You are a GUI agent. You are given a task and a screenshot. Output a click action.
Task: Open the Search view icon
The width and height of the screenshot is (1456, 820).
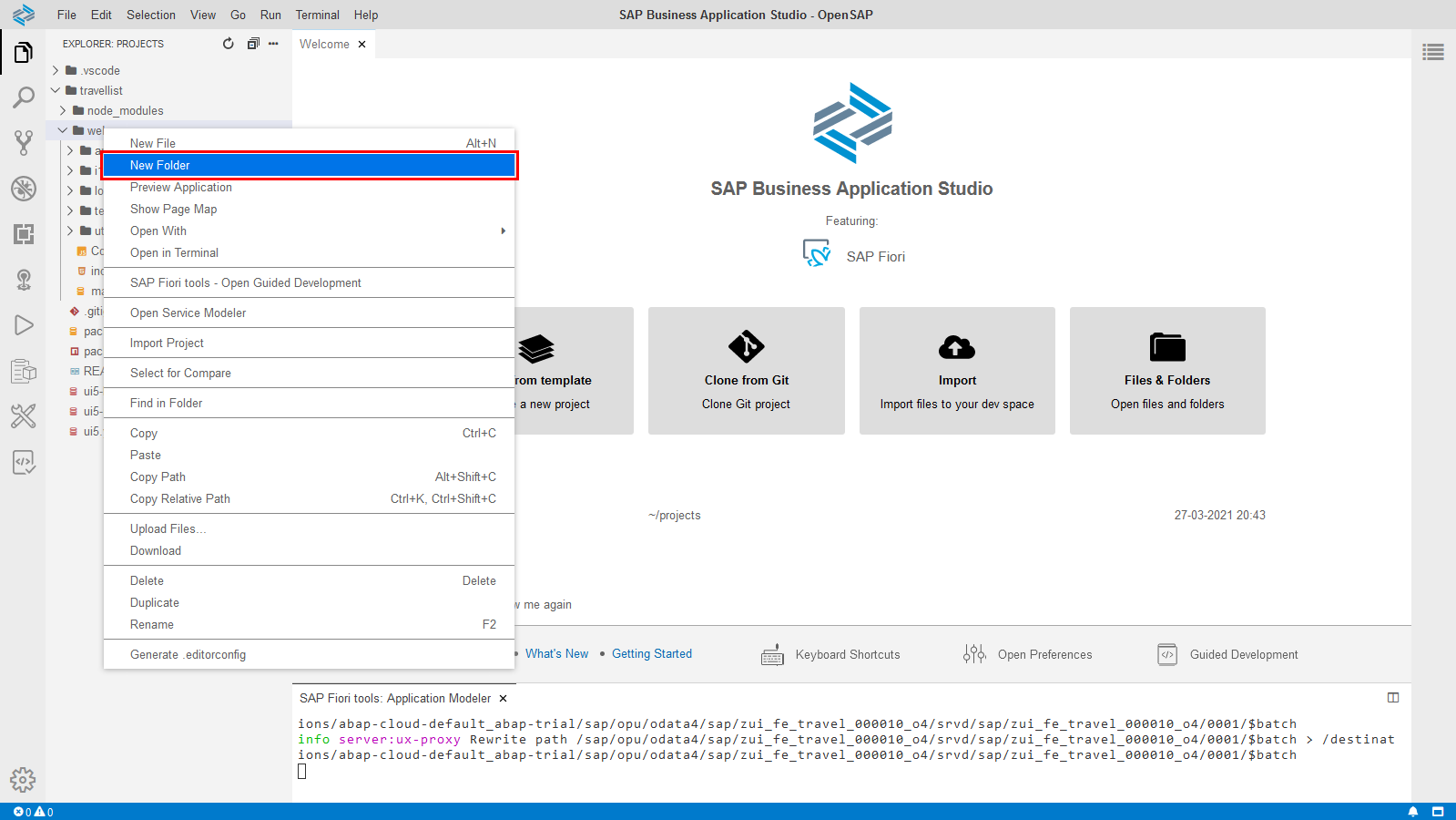(24, 97)
